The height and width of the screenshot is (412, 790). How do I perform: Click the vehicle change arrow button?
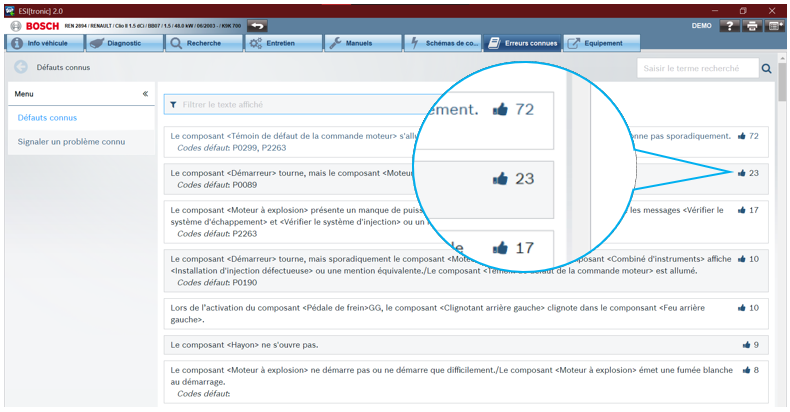(x=257, y=25)
